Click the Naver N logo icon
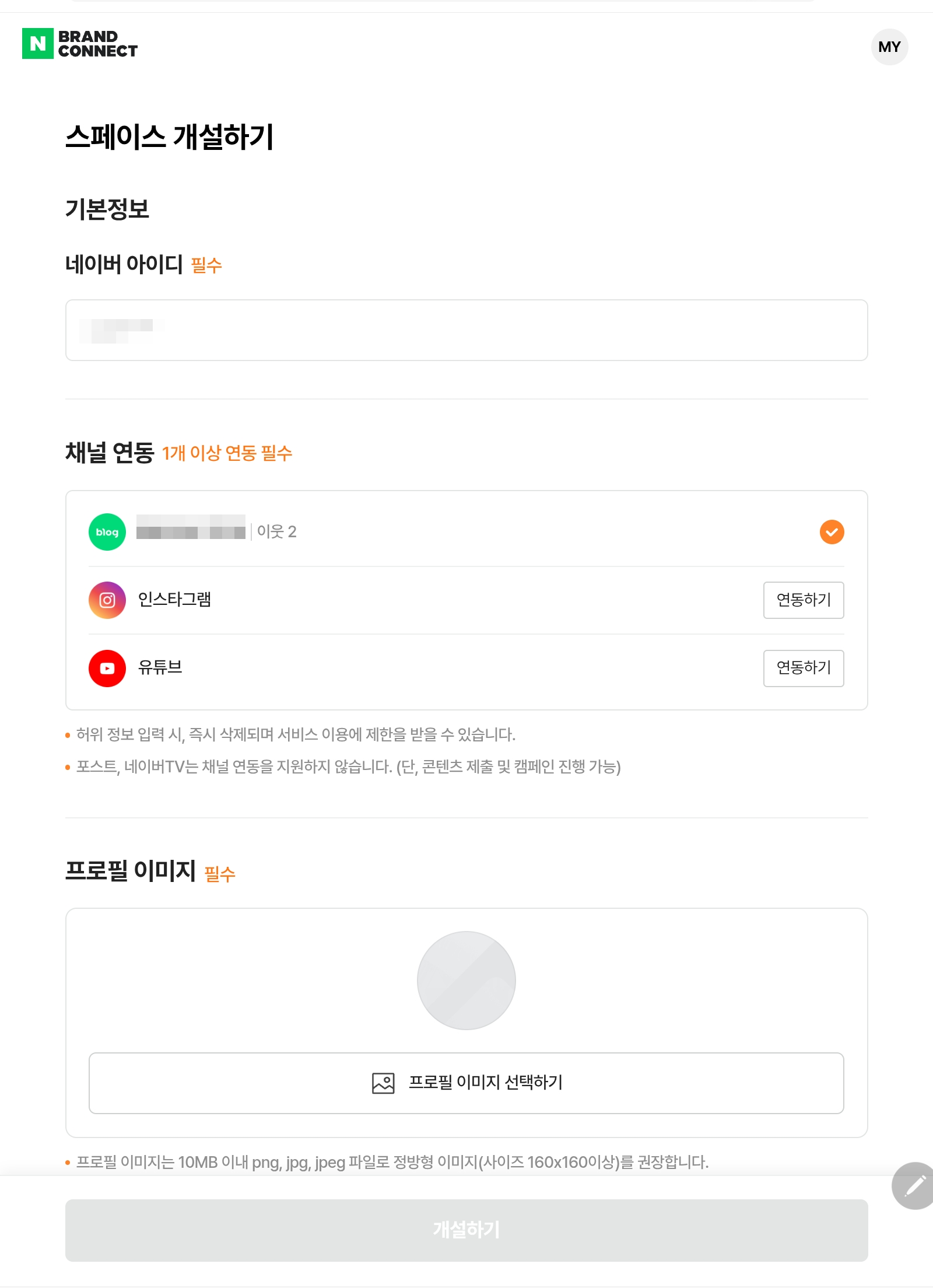This screenshot has width=933, height=1288. [x=38, y=44]
